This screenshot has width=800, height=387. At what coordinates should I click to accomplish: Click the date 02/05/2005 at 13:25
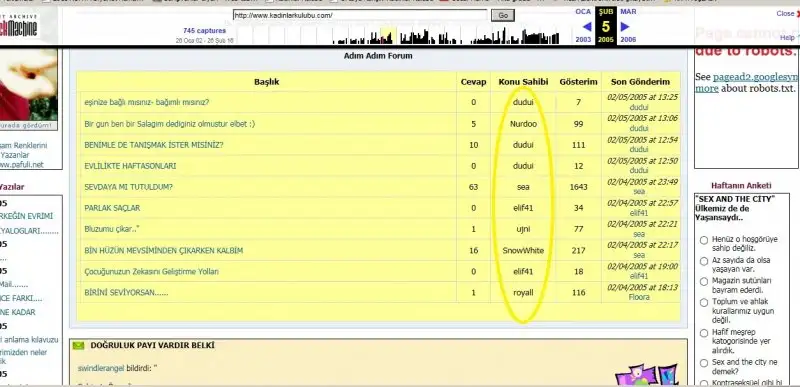[x=642, y=97]
